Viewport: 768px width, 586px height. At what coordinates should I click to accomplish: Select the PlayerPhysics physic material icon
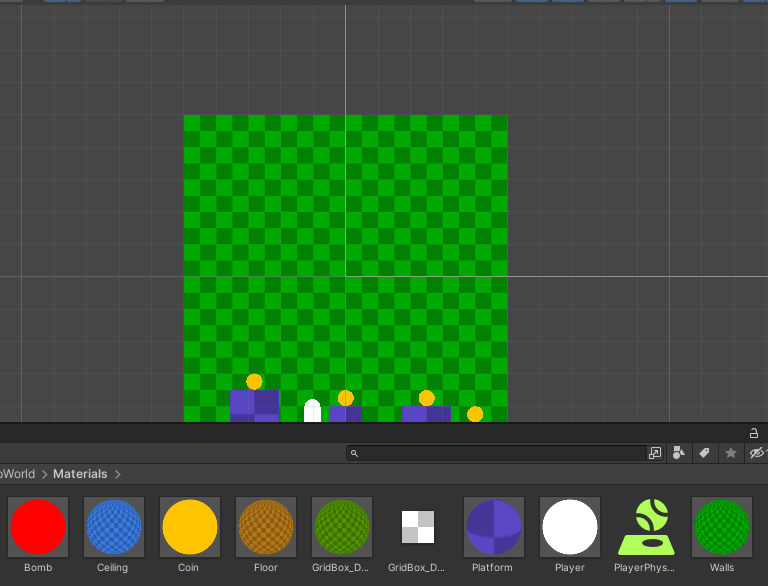pos(646,527)
